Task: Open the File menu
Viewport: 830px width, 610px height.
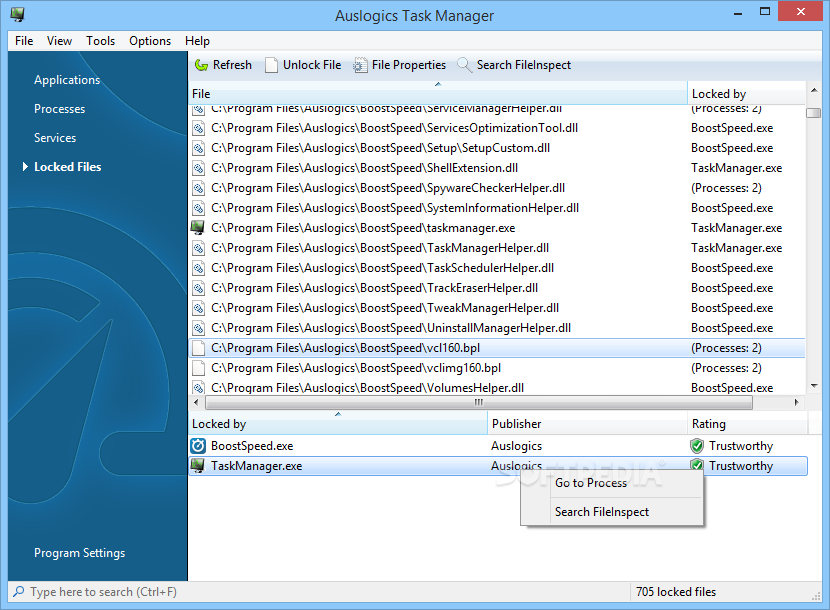Action: coord(24,41)
